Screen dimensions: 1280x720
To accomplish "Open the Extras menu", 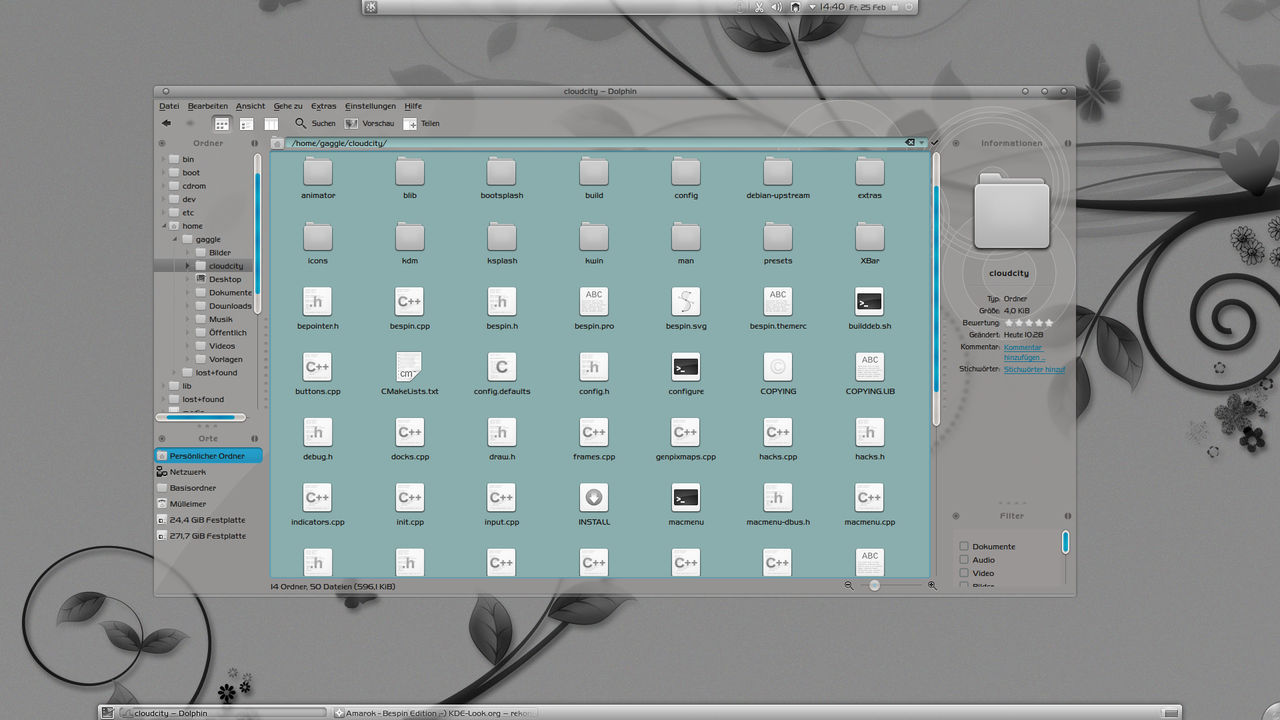I will (324, 106).
